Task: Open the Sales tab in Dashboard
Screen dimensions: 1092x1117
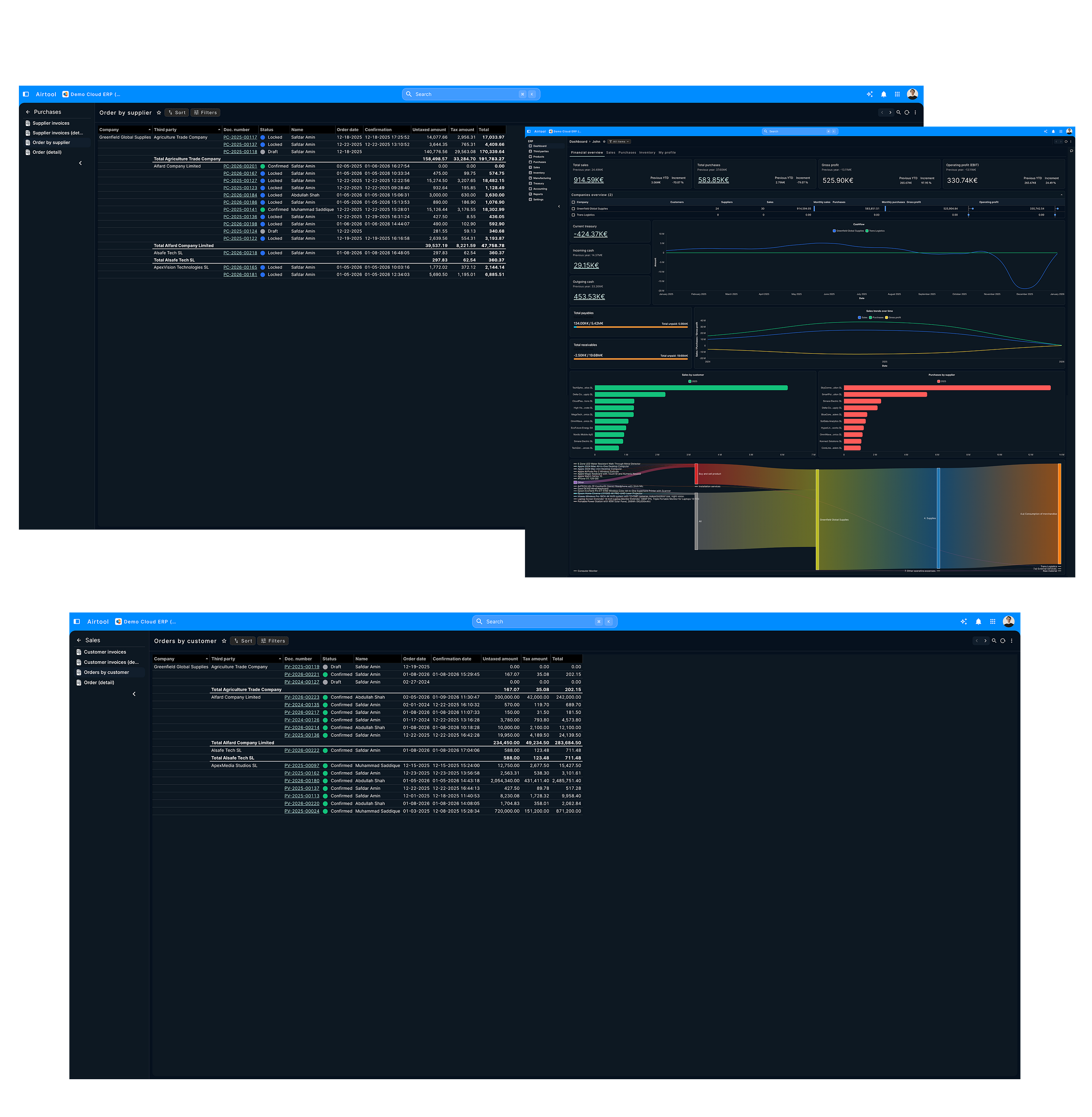Action: (611, 152)
